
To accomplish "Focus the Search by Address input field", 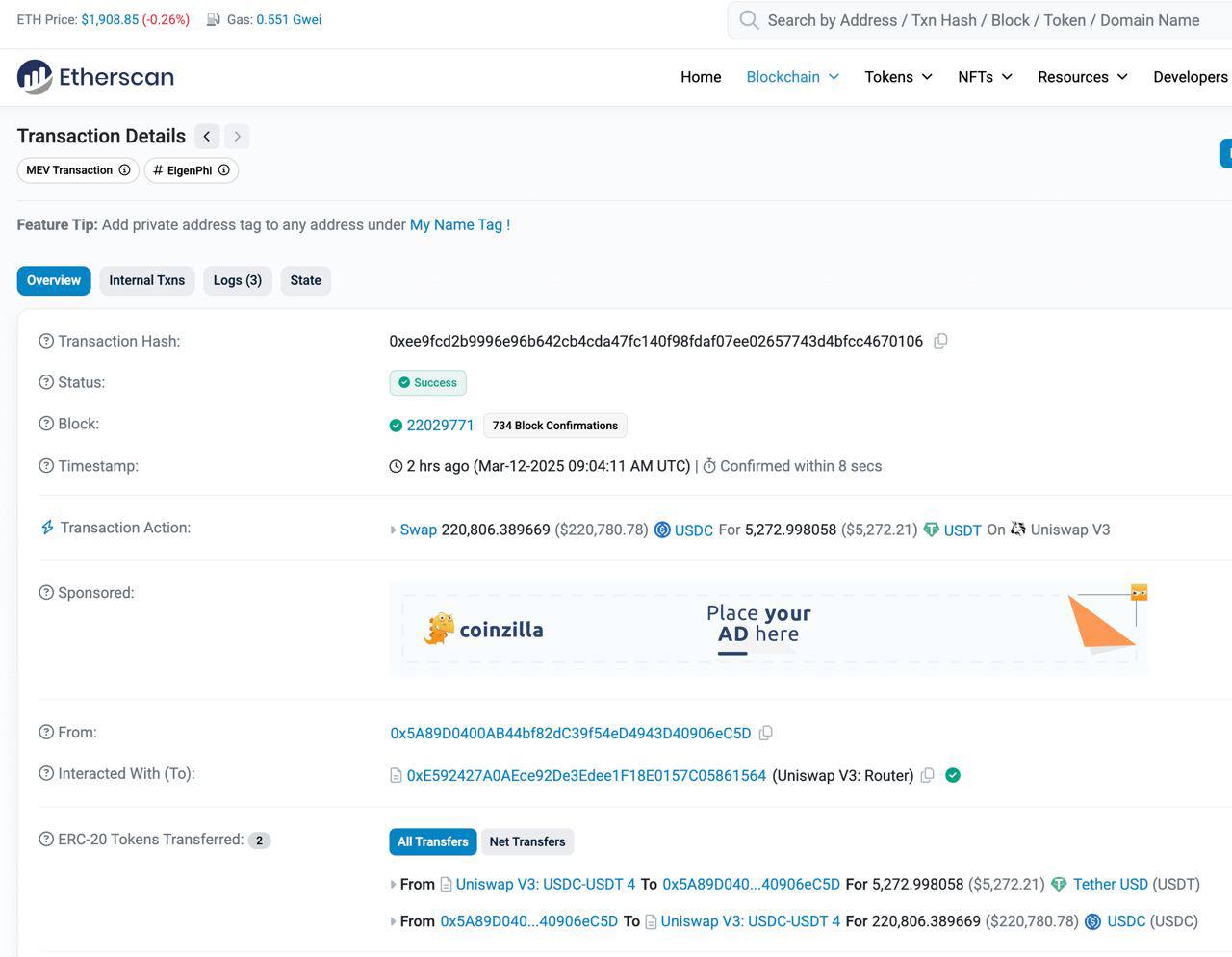I will click(x=982, y=20).
